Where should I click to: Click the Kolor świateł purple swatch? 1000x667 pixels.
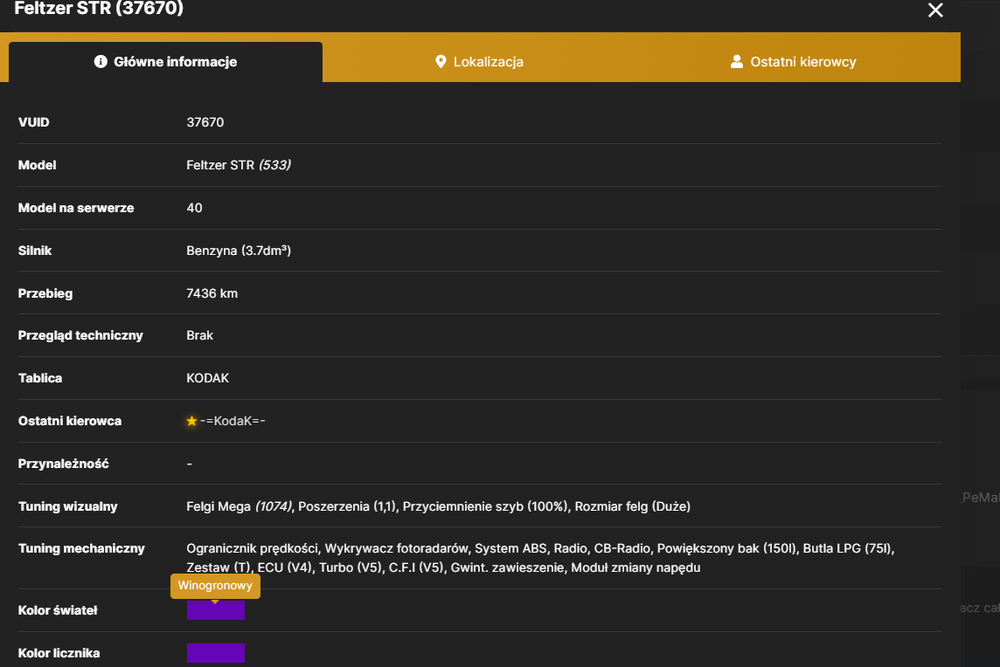coord(216,610)
